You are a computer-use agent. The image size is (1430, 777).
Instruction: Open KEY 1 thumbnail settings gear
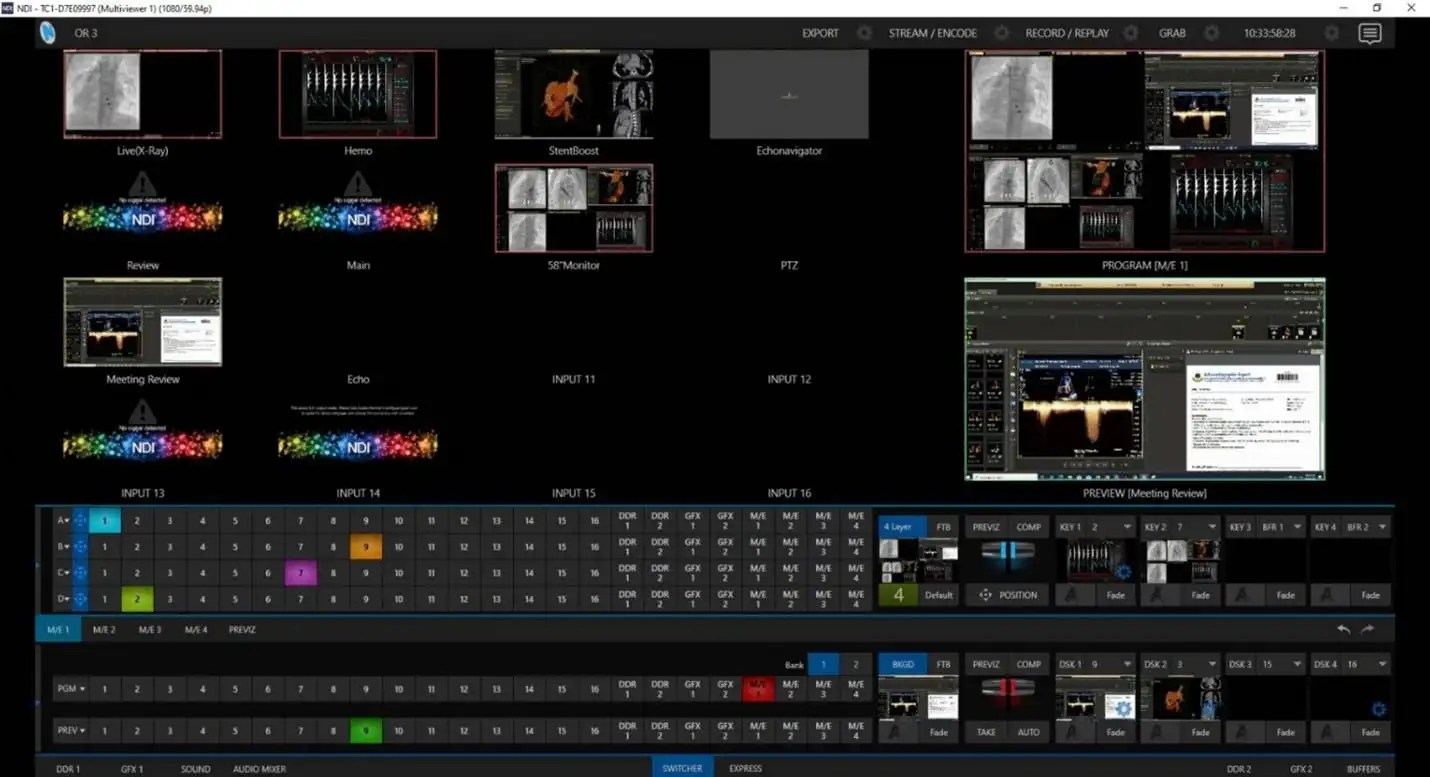[x=1122, y=572]
